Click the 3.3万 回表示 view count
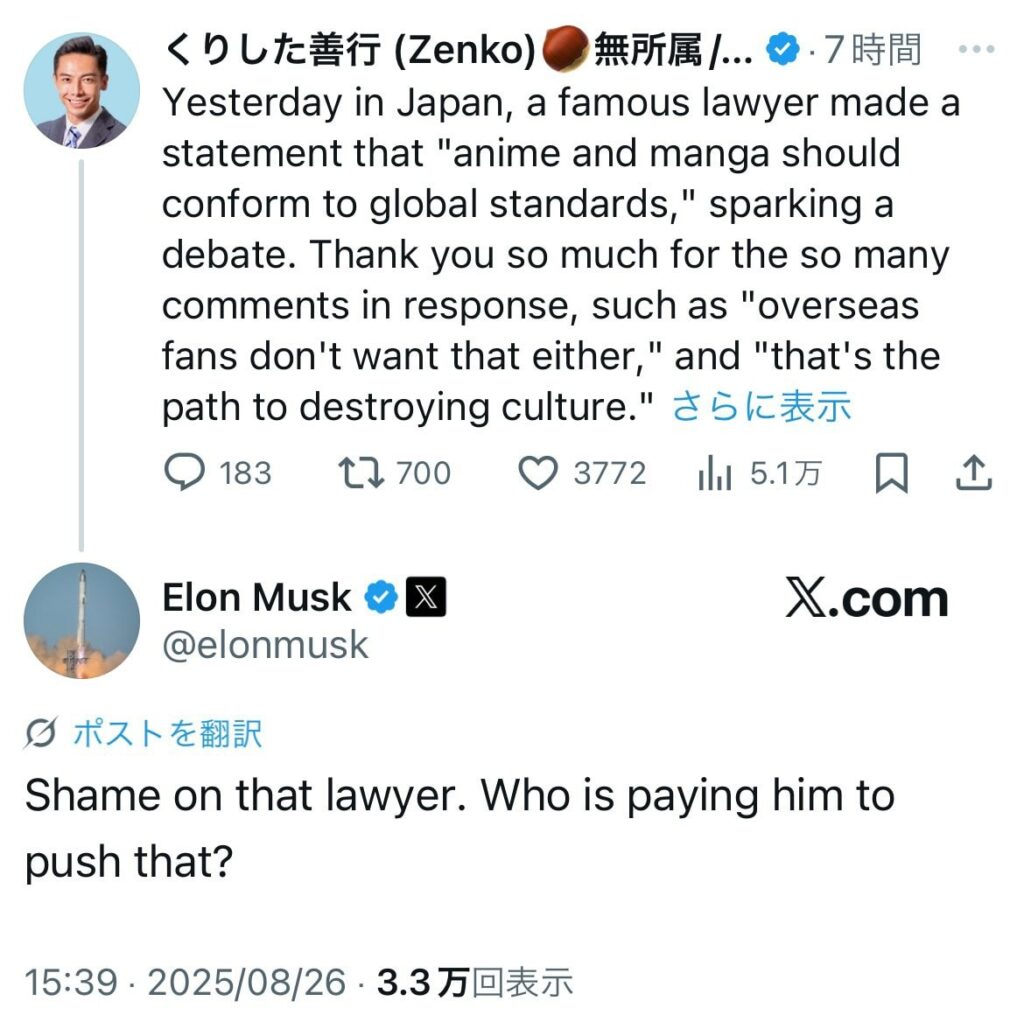 (473, 982)
